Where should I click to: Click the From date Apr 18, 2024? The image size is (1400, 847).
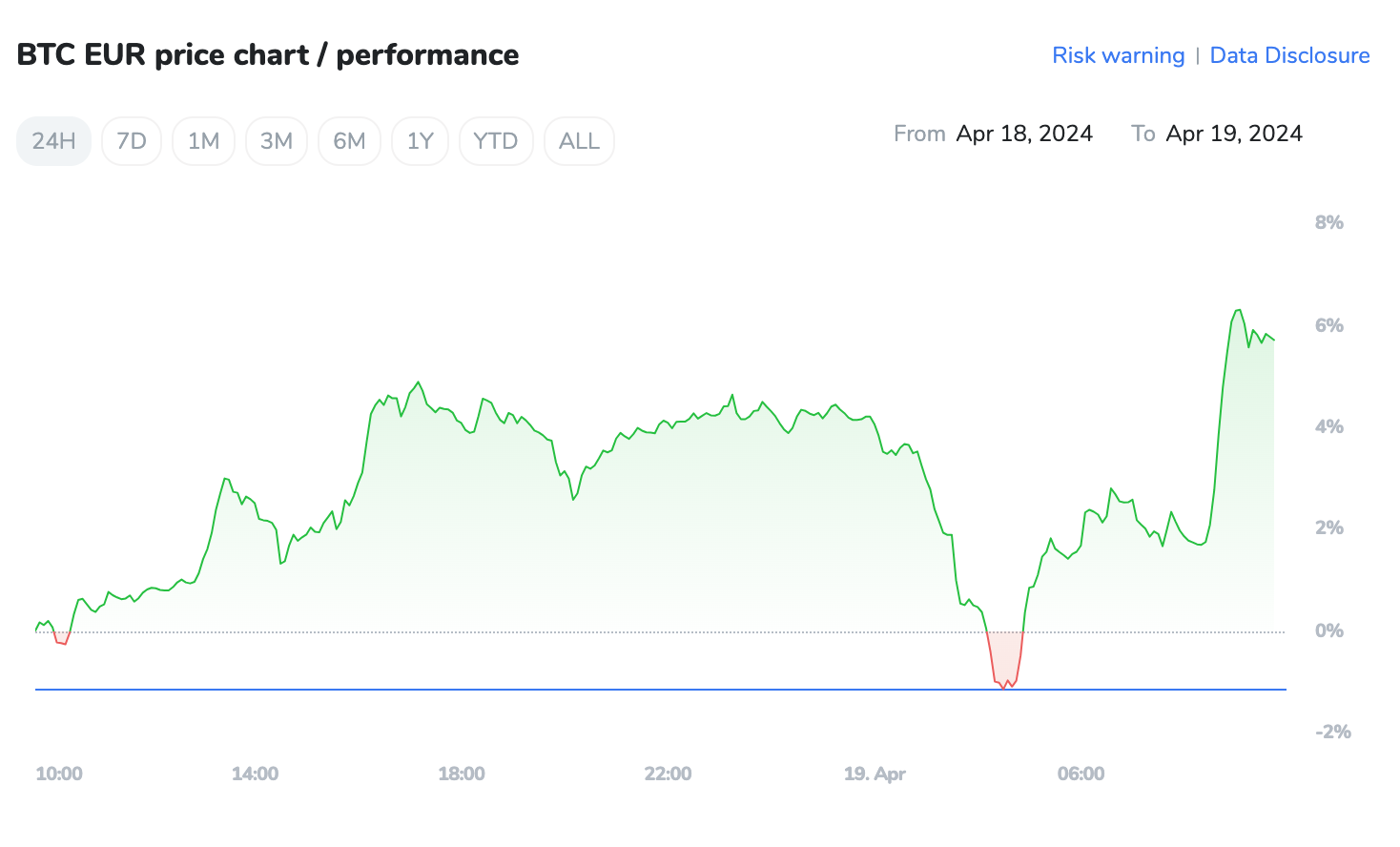[x=1024, y=134]
